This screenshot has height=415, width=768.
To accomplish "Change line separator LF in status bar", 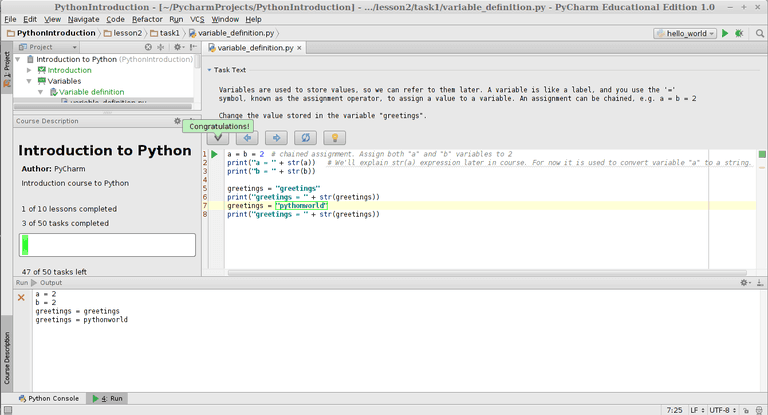I will point(697,410).
